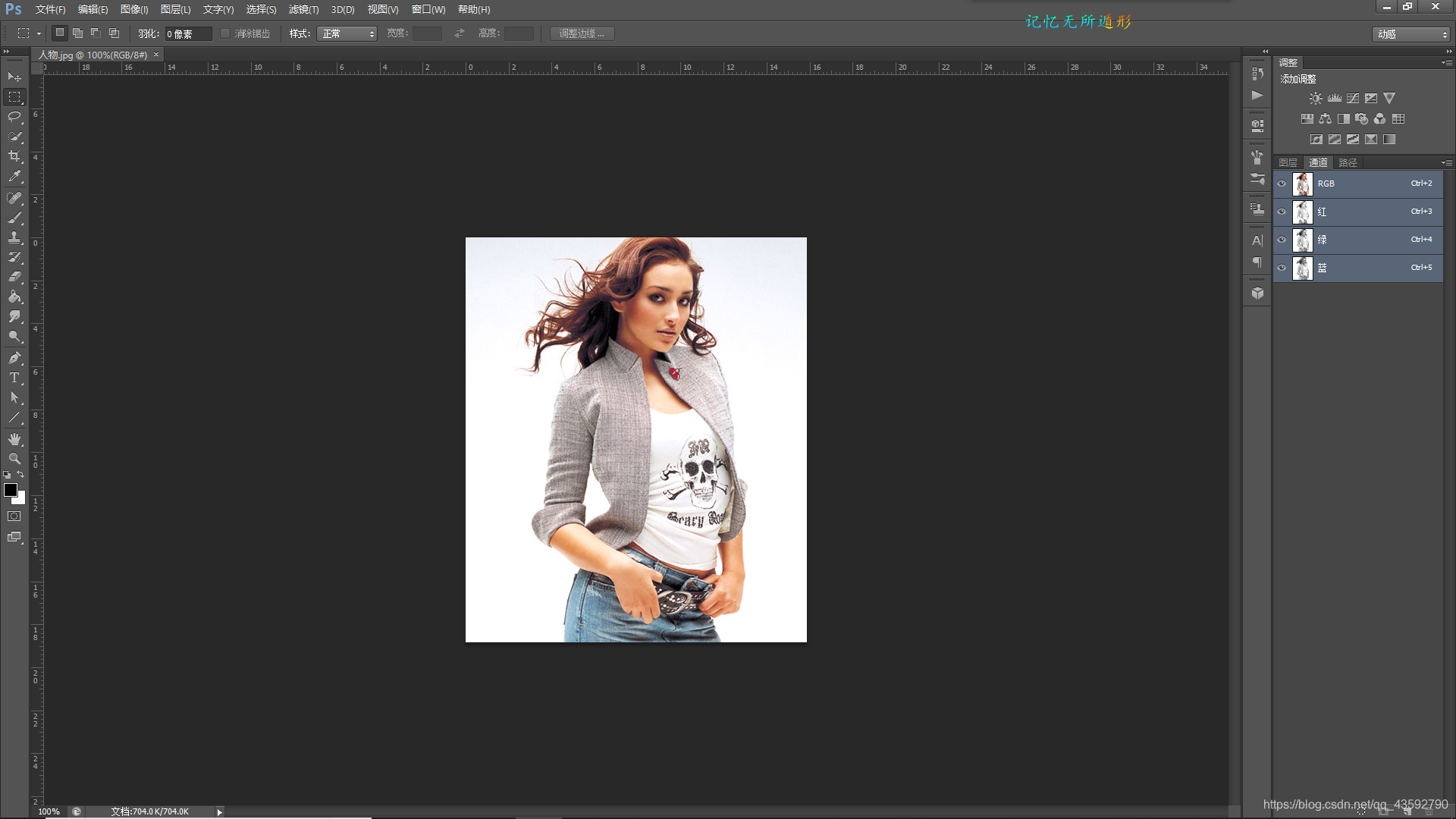Hide the Red channel visibility

[x=1282, y=212]
